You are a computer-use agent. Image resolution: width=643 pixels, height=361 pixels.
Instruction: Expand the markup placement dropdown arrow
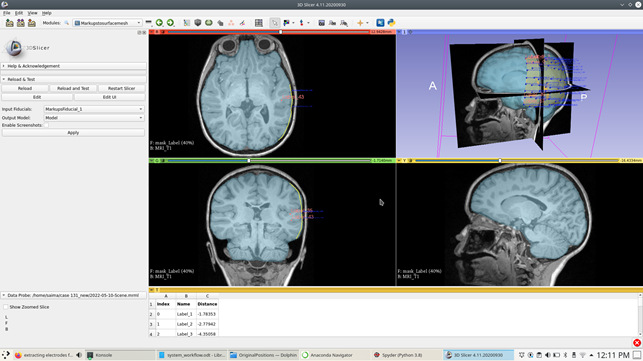point(308,23)
